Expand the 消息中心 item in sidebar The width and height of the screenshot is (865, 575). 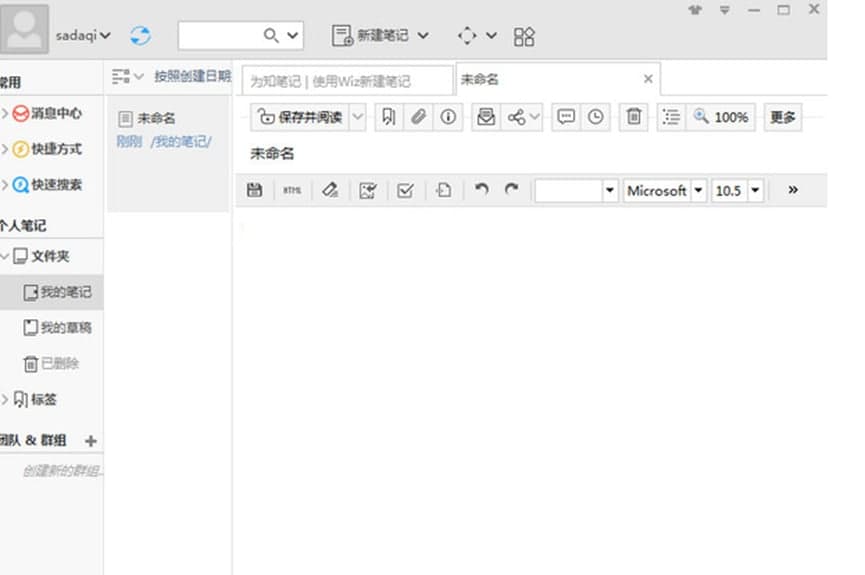click(x=5, y=113)
